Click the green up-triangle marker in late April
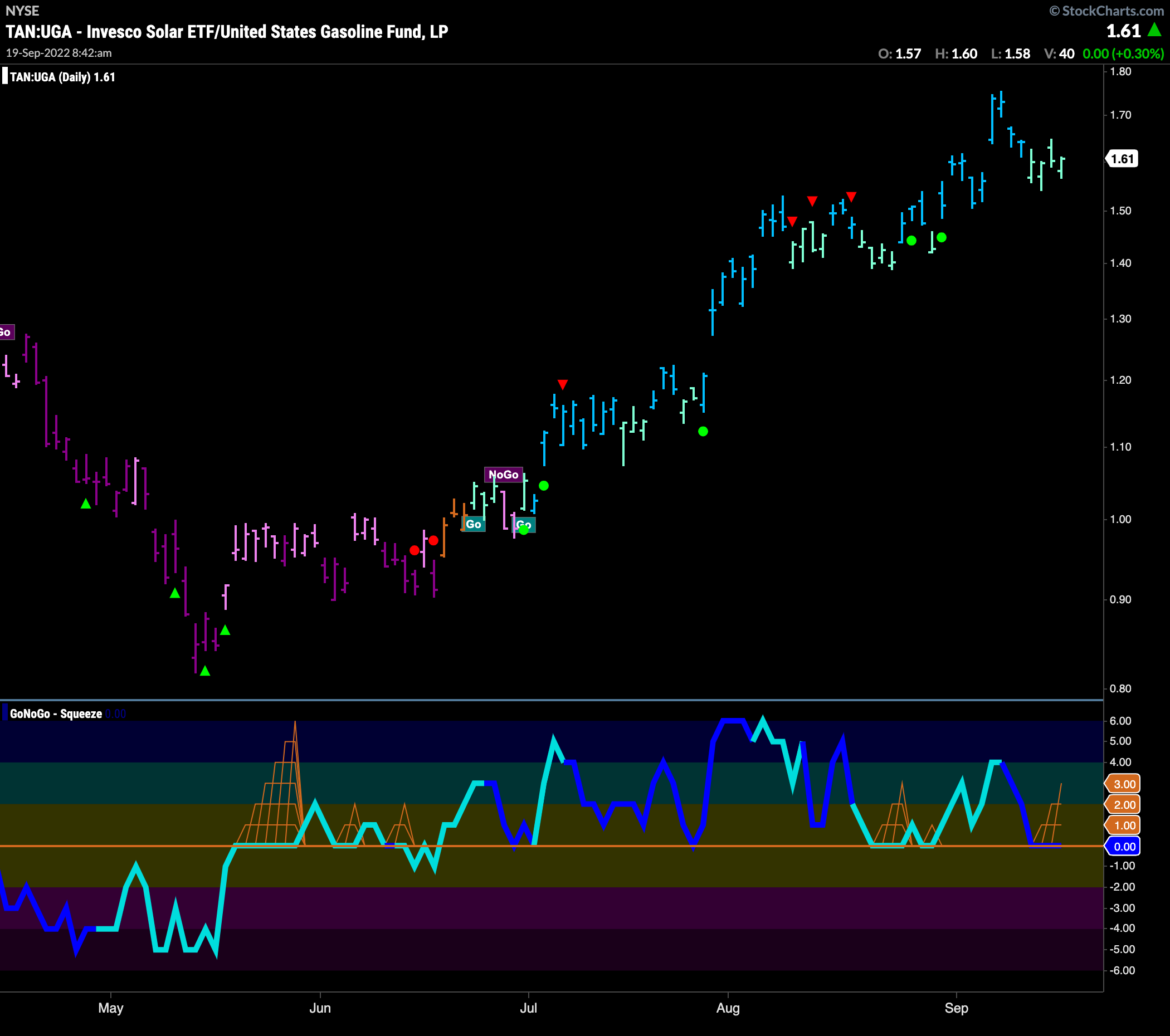This screenshot has height=1036, width=1170. (x=86, y=504)
